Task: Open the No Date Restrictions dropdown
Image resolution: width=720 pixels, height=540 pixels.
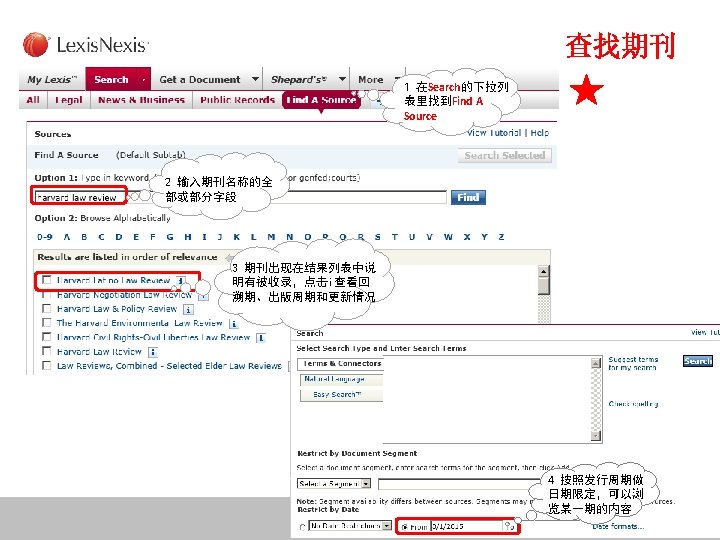Action: click(387, 525)
